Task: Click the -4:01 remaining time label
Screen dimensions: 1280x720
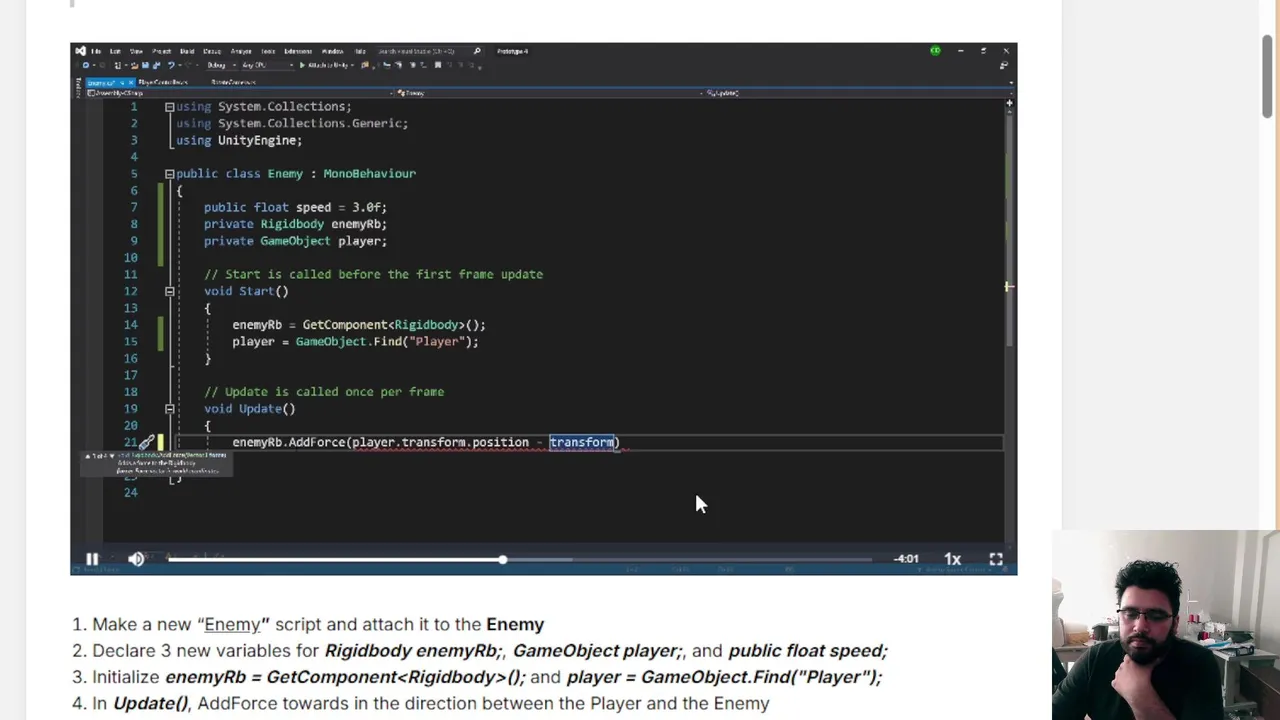Action: pyautogui.click(x=906, y=559)
